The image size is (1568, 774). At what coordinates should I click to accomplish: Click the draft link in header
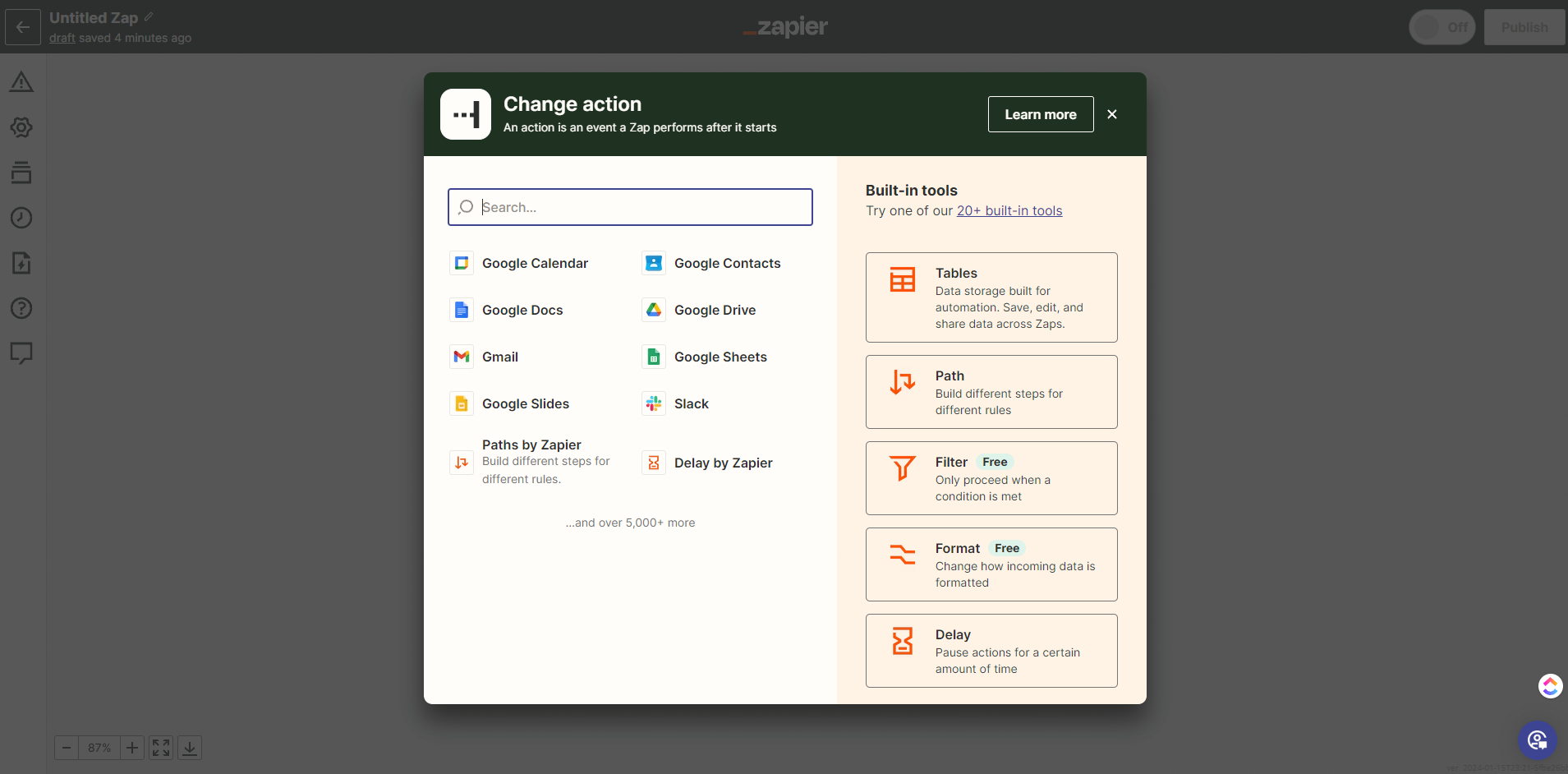(x=62, y=38)
